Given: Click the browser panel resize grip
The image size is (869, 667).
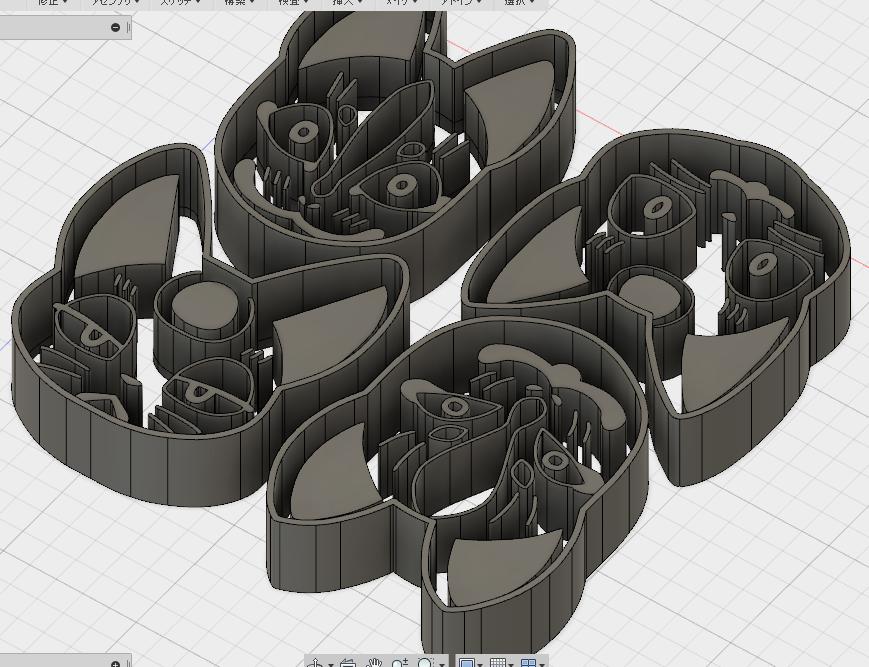Looking at the screenshot, I should [129, 27].
